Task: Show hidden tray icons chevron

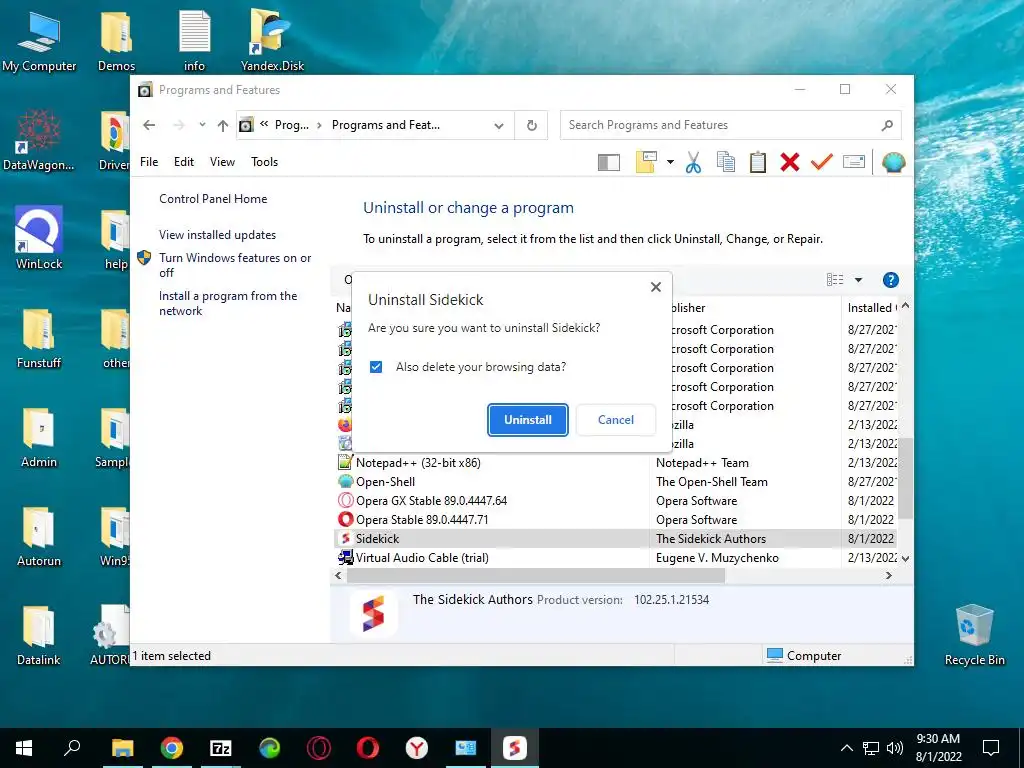Action: click(x=846, y=748)
